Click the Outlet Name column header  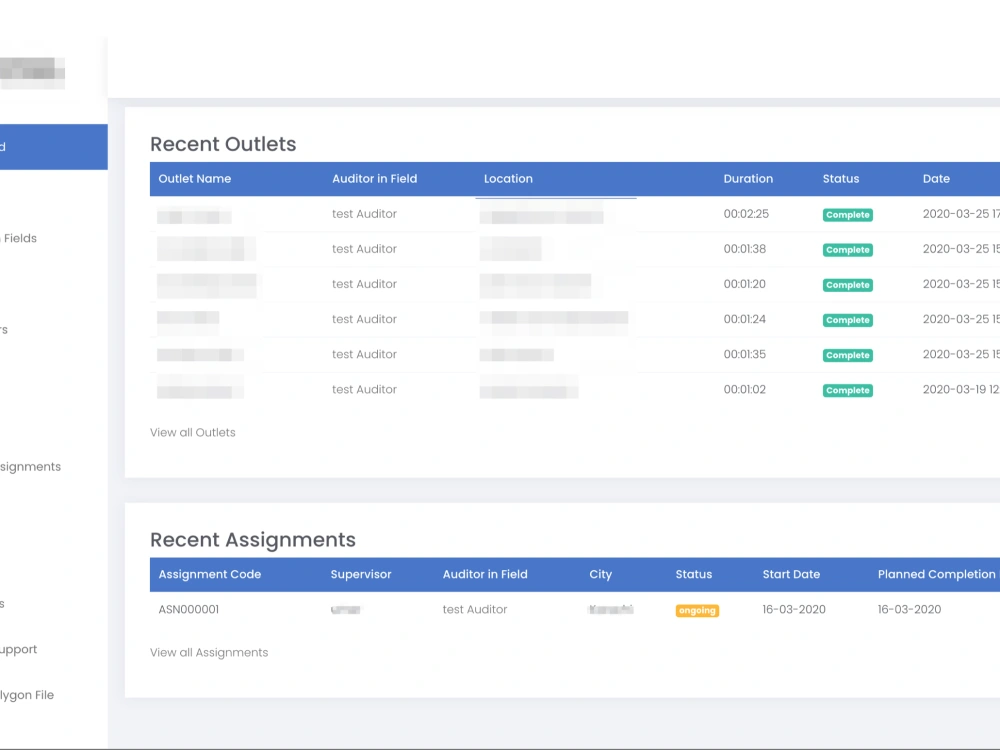[x=195, y=179]
